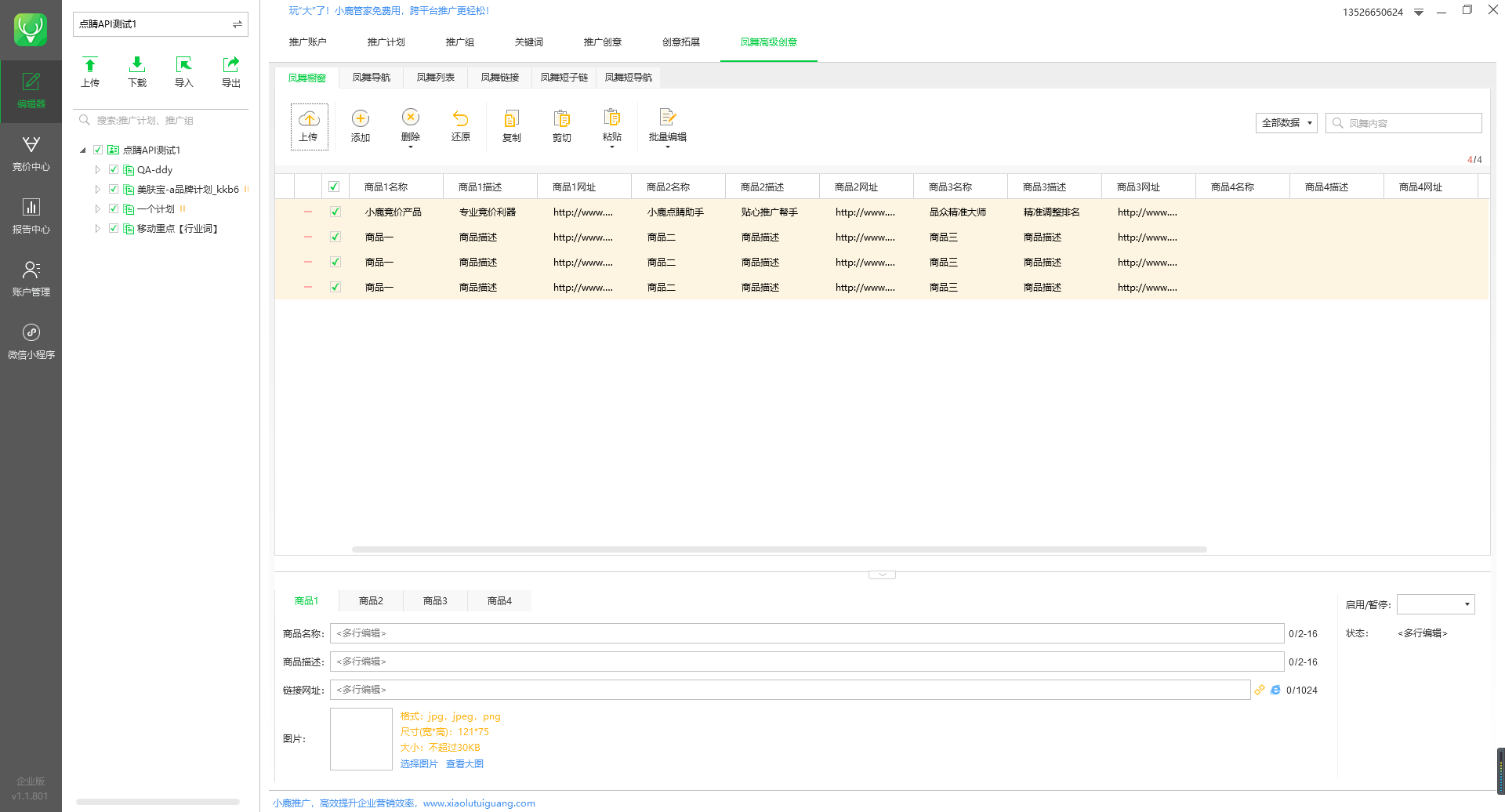Open the 批量编辑 batch edit tool
The width and height of the screenshot is (1505, 812).
tap(668, 125)
